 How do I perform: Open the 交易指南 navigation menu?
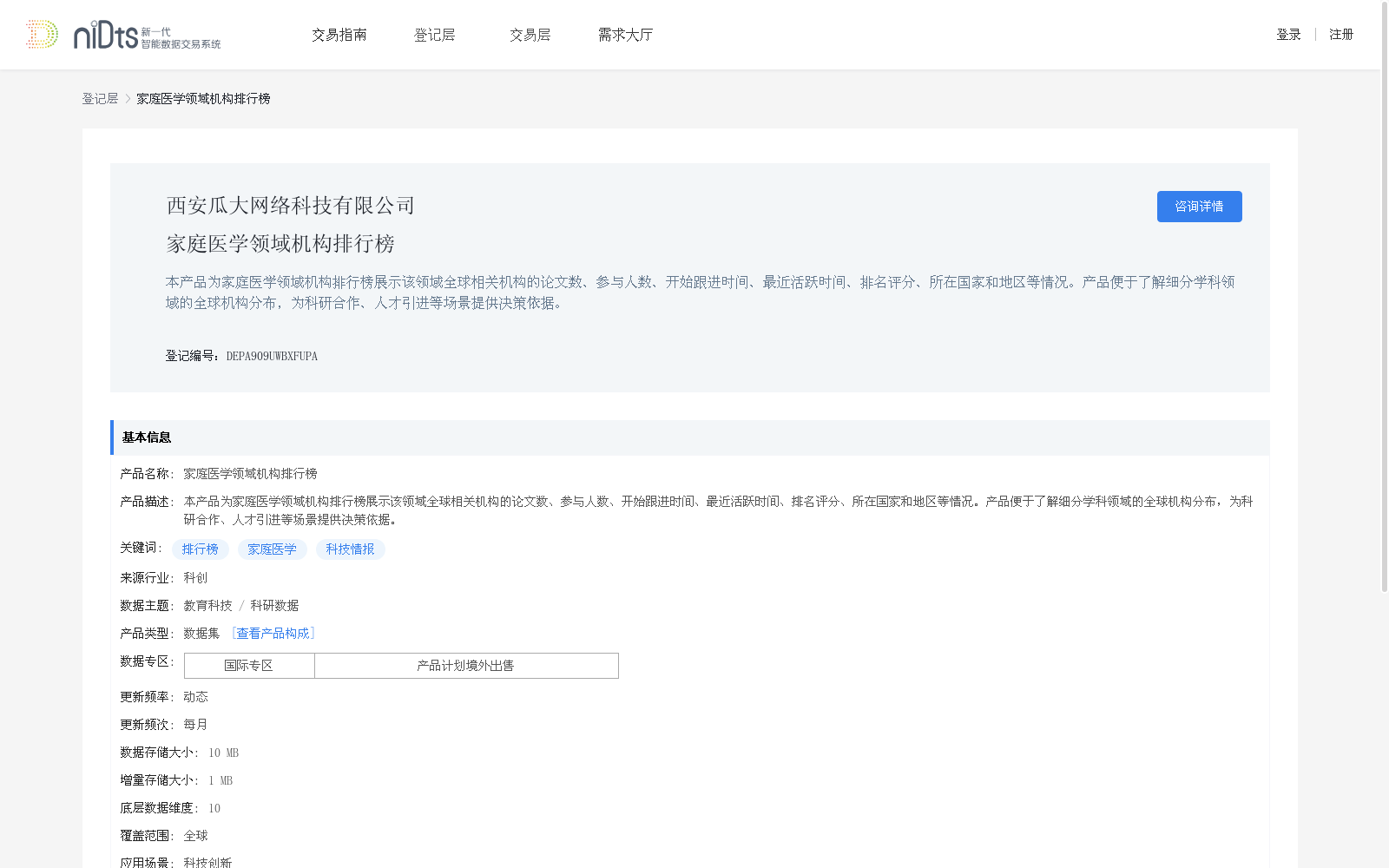click(x=339, y=35)
